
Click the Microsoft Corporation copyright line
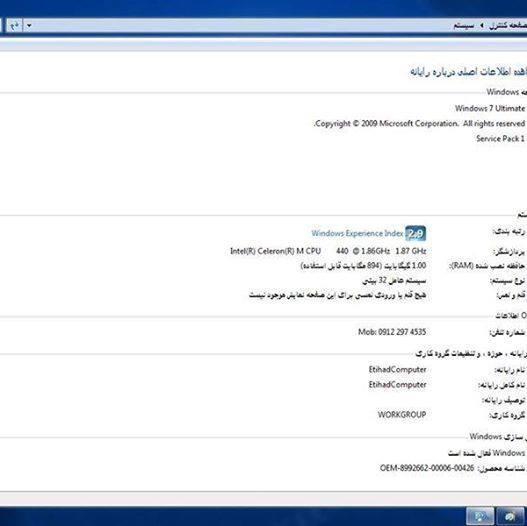pyautogui.click(x=419, y=124)
